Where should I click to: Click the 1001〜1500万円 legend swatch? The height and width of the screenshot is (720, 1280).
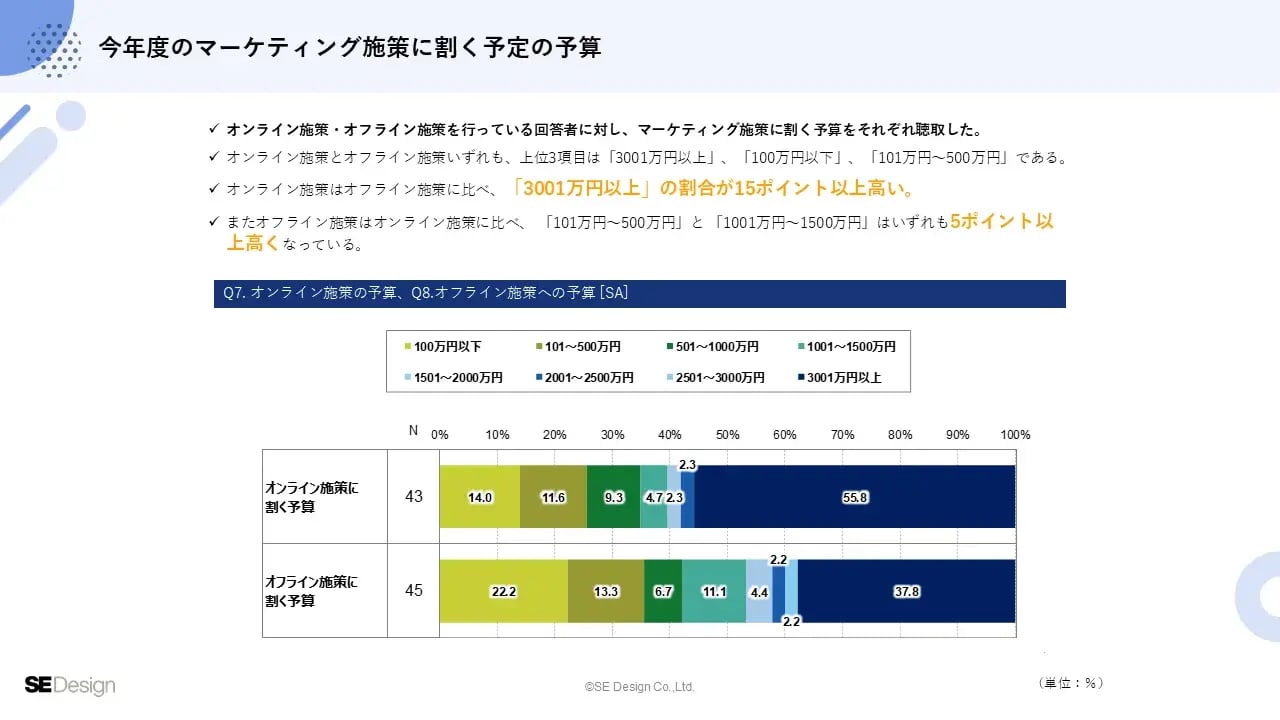click(x=800, y=347)
